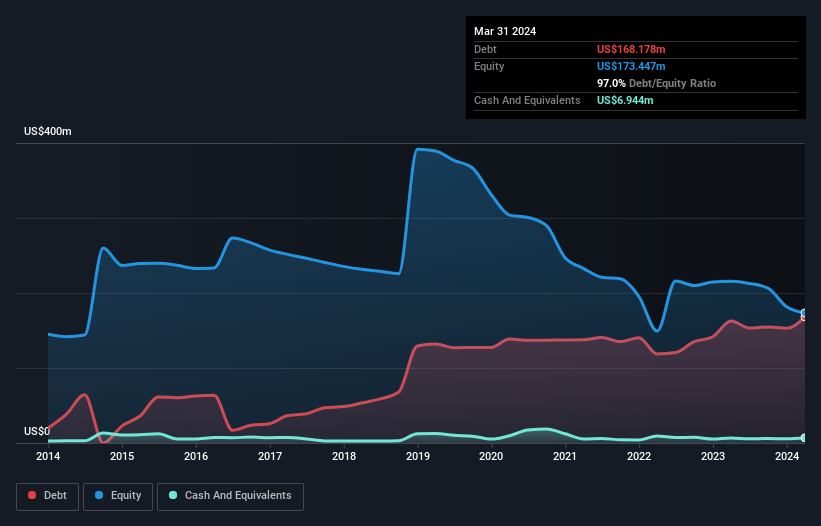This screenshot has width=821, height=526.
Task: Toggle the Equity series legend button
Action: point(118,496)
